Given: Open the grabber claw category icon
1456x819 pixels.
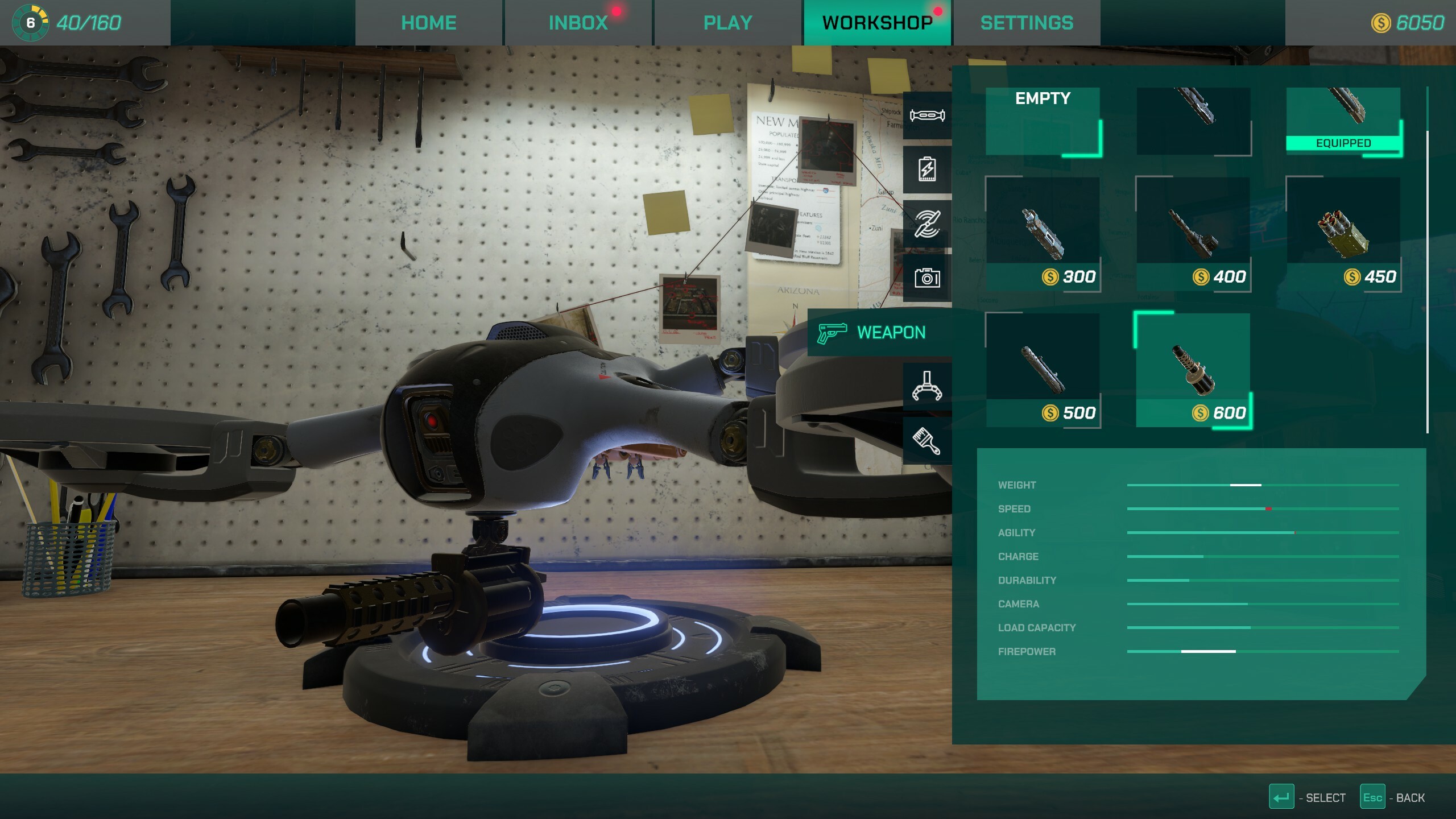Looking at the screenshot, I should pyautogui.click(x=927, y=387).
